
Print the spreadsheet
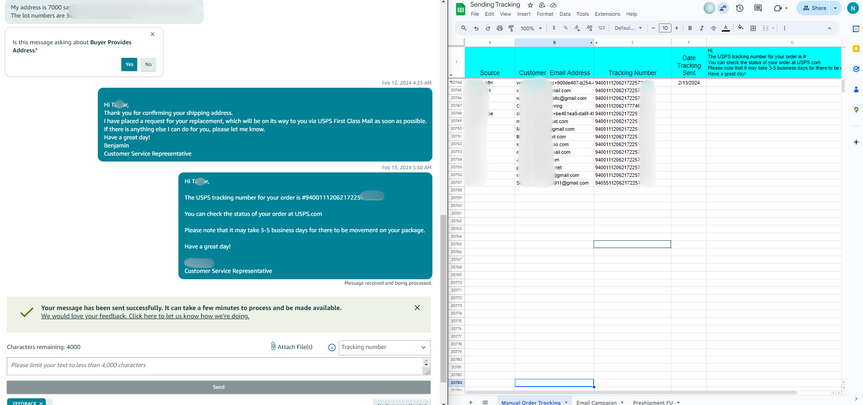point(500,28)
